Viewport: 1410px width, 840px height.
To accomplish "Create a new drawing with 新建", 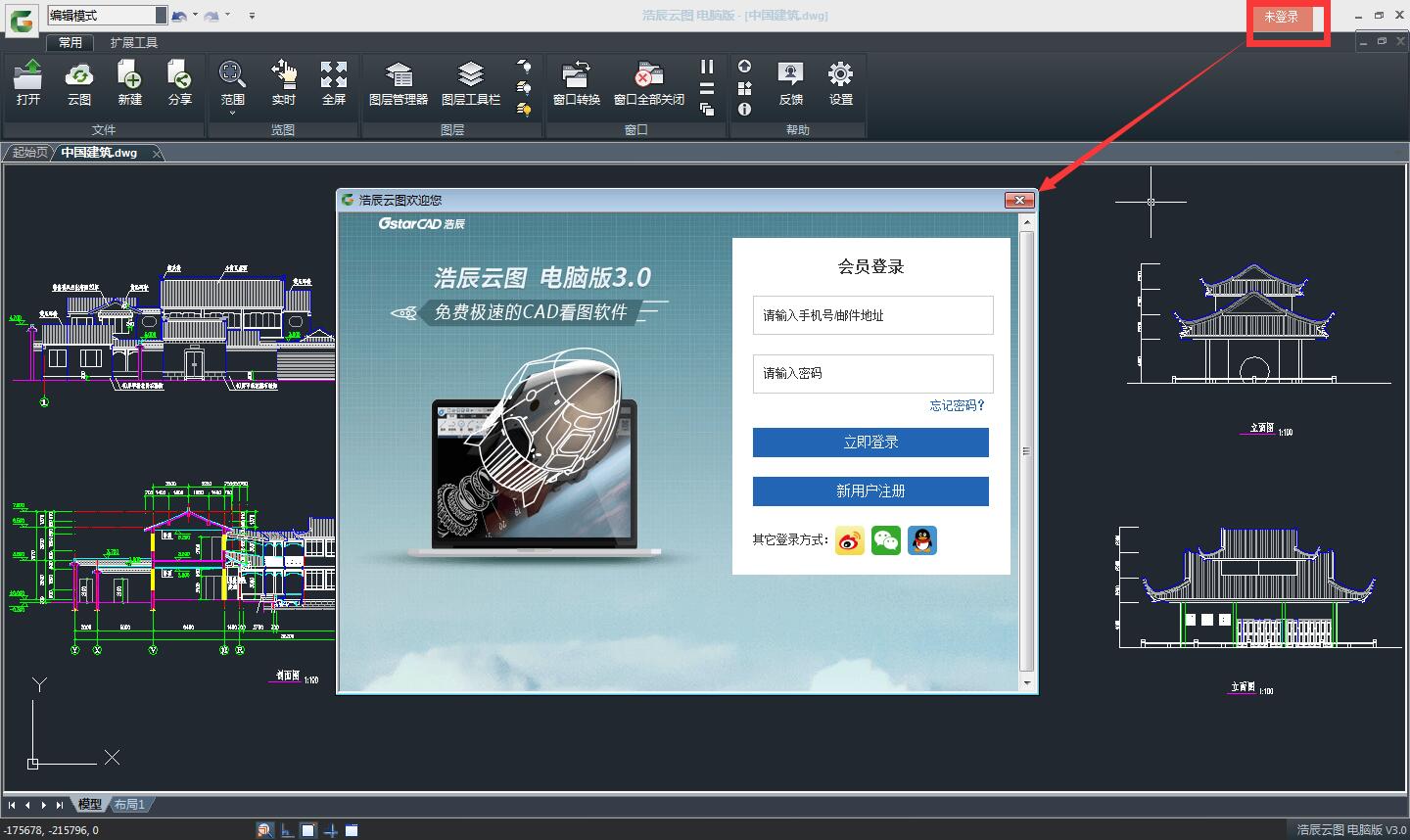I will pos(129,86).
